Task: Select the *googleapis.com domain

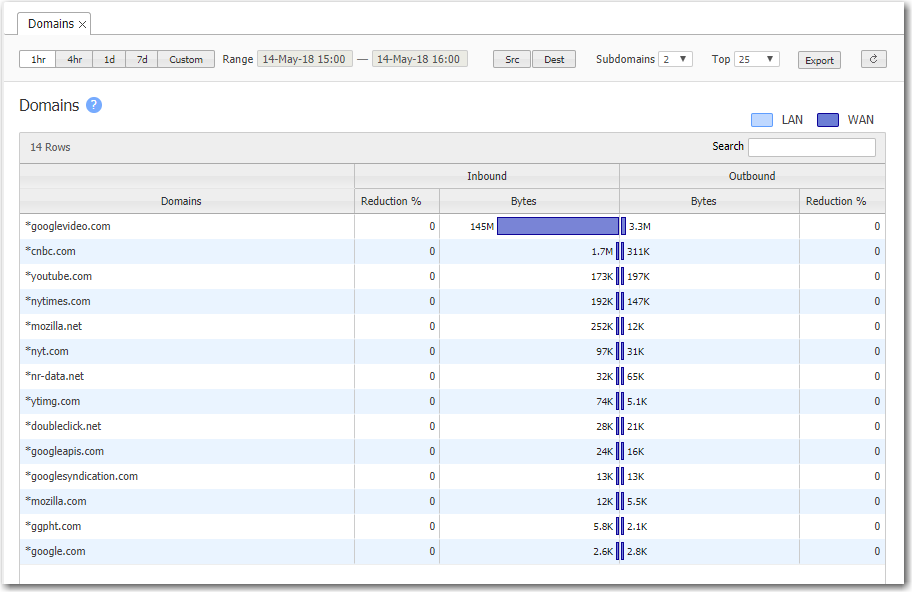Action: tap(65, 451)
